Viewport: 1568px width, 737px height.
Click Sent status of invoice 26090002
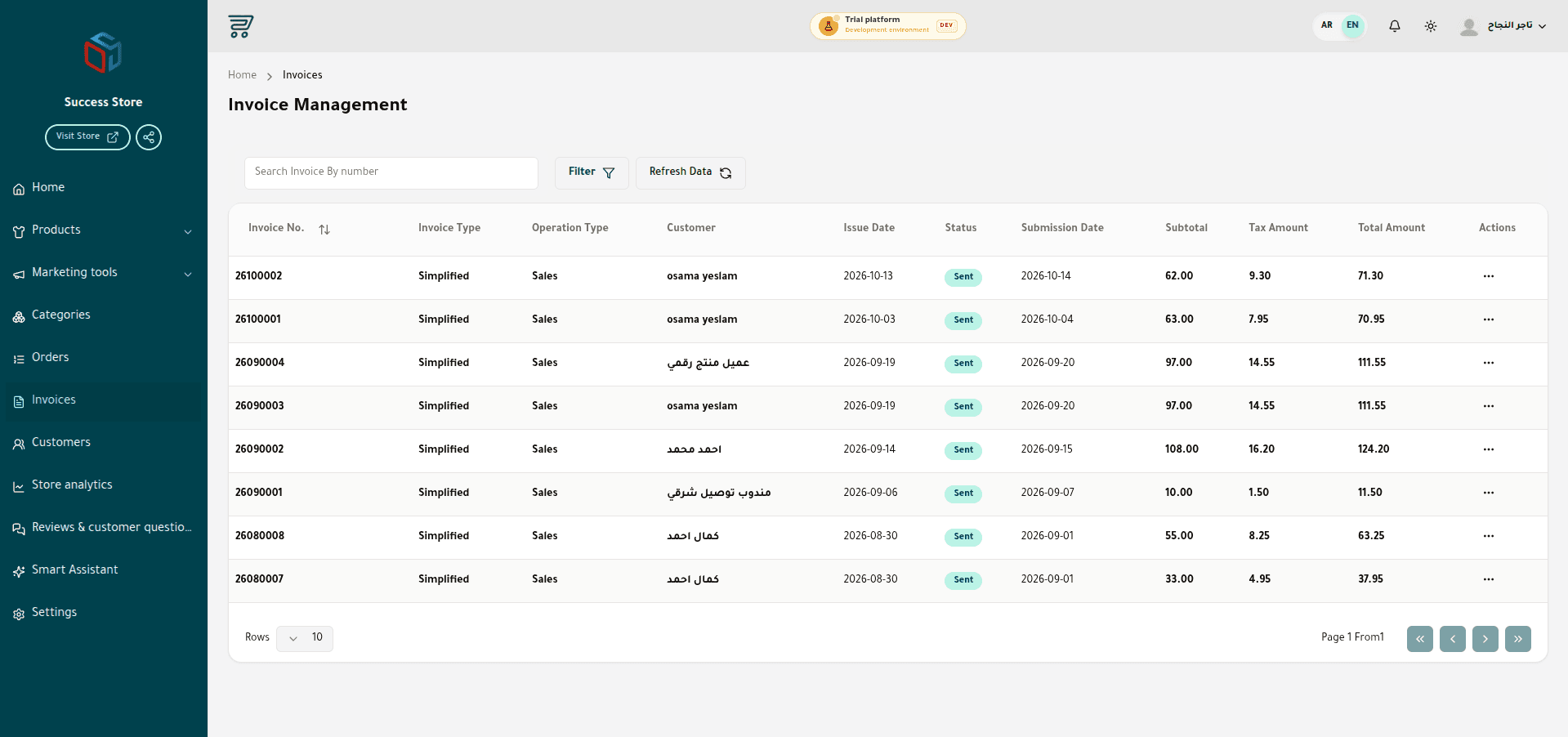[x=963, y=450]
